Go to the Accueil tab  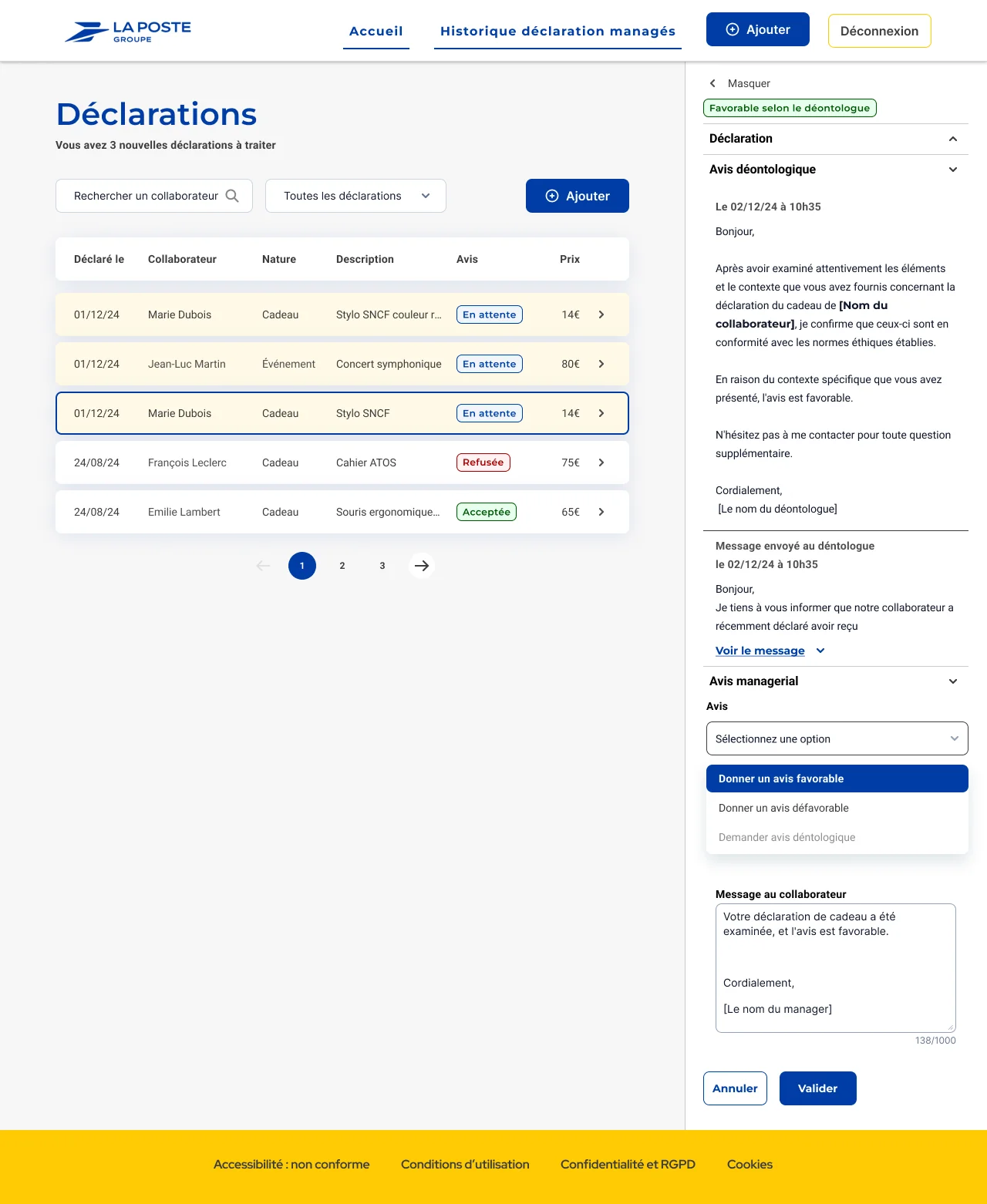tap(376, 32)
